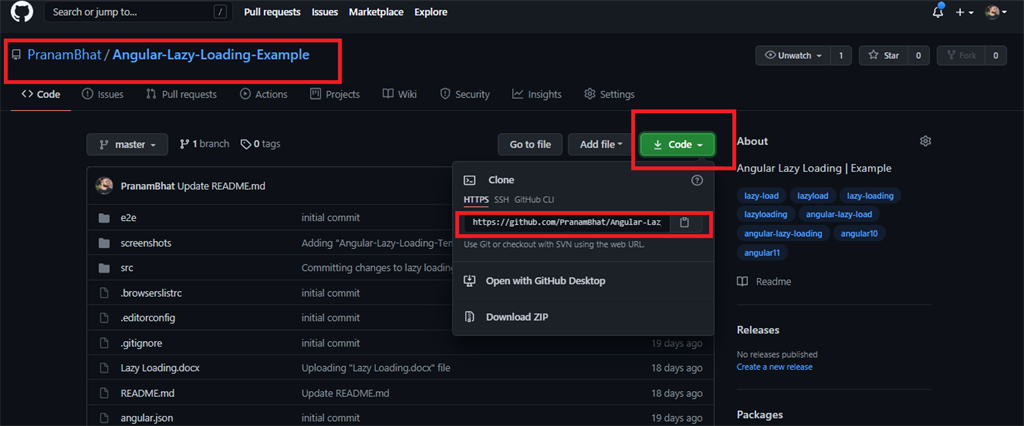Screen dimensions: 1024x426
Task: Open the plus create-new dropdown
Action: 965,12
